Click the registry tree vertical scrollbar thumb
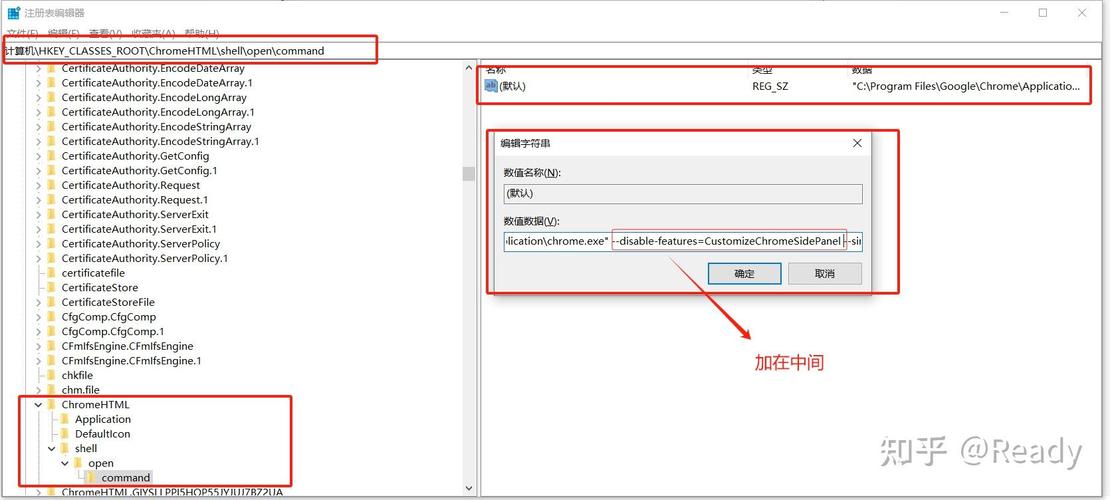The height and width of the screenshot is (500, 1110). coord(467,173)
